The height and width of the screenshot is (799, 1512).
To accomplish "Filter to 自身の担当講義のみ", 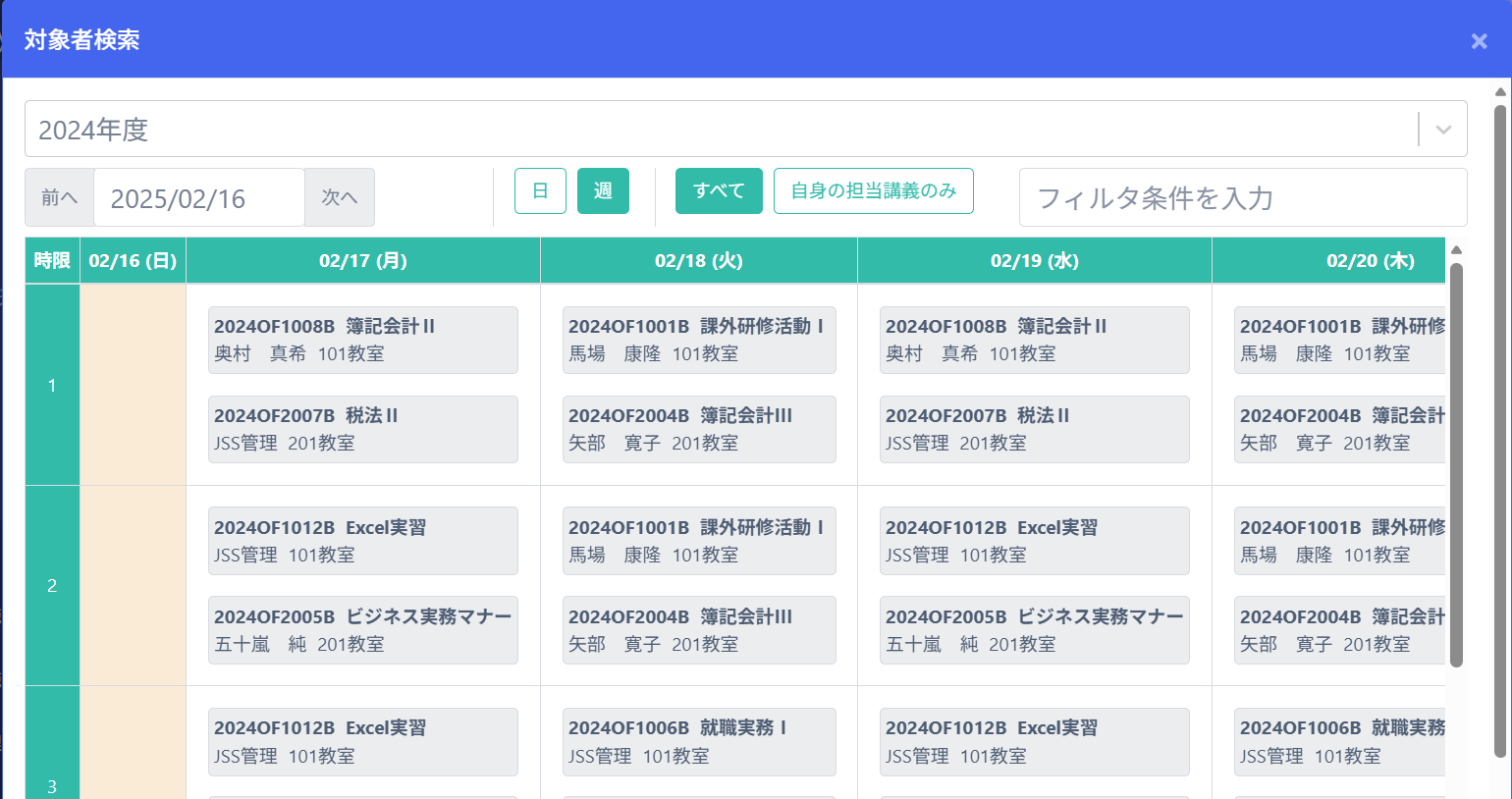I will [873, 190].
